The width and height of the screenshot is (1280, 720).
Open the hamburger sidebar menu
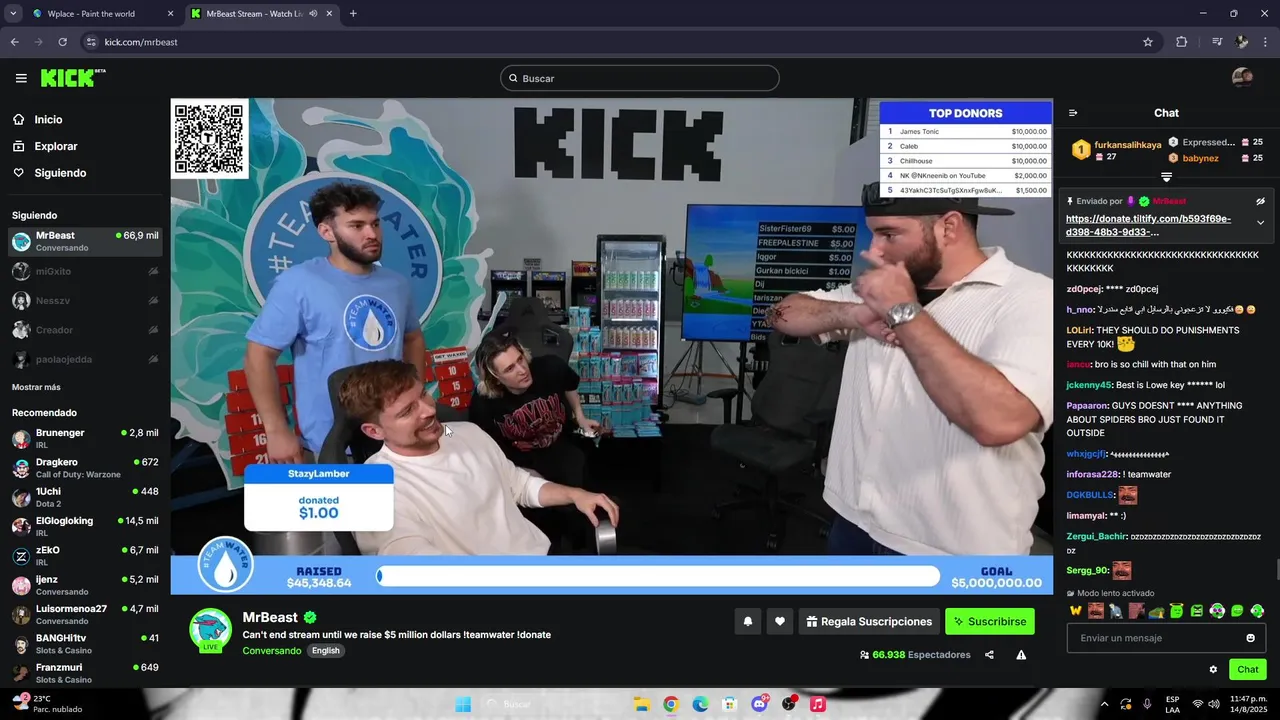coord(21,78)
